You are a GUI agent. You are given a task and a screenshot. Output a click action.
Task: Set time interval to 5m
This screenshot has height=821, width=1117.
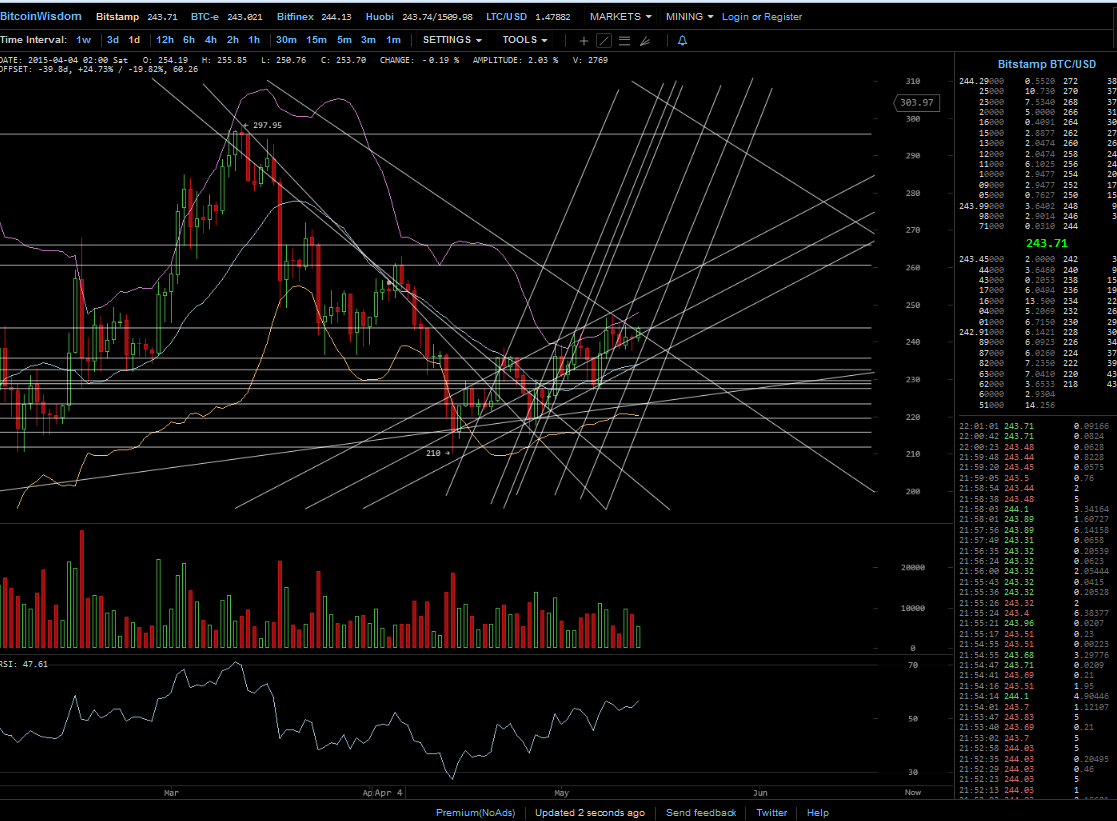coord(344,40)
